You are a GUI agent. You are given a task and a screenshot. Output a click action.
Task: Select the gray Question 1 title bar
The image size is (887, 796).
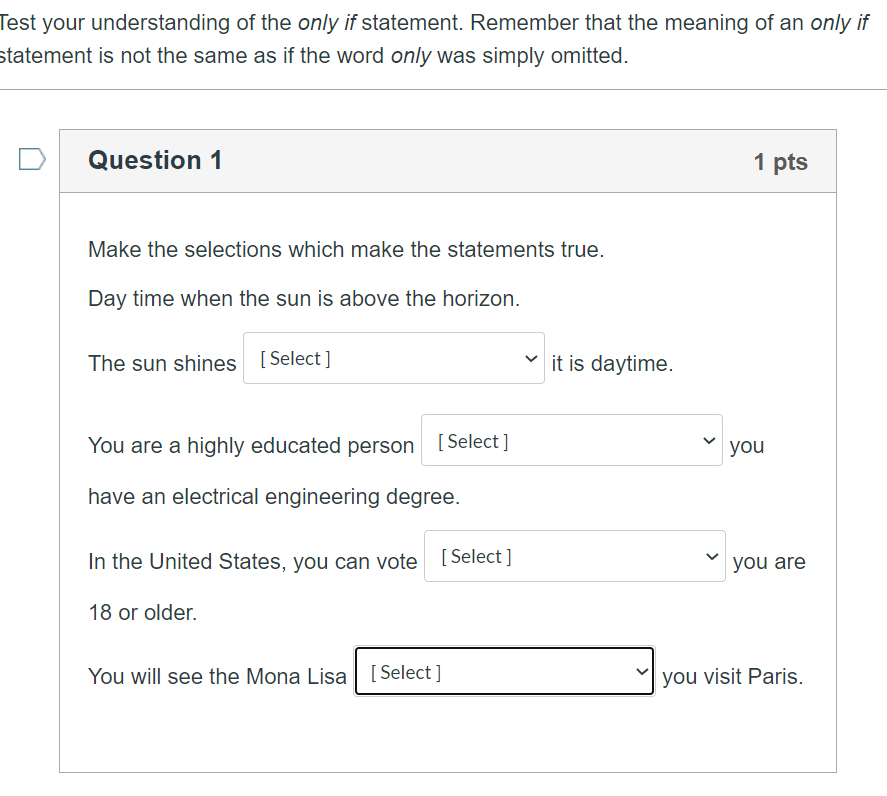[448, 160]
